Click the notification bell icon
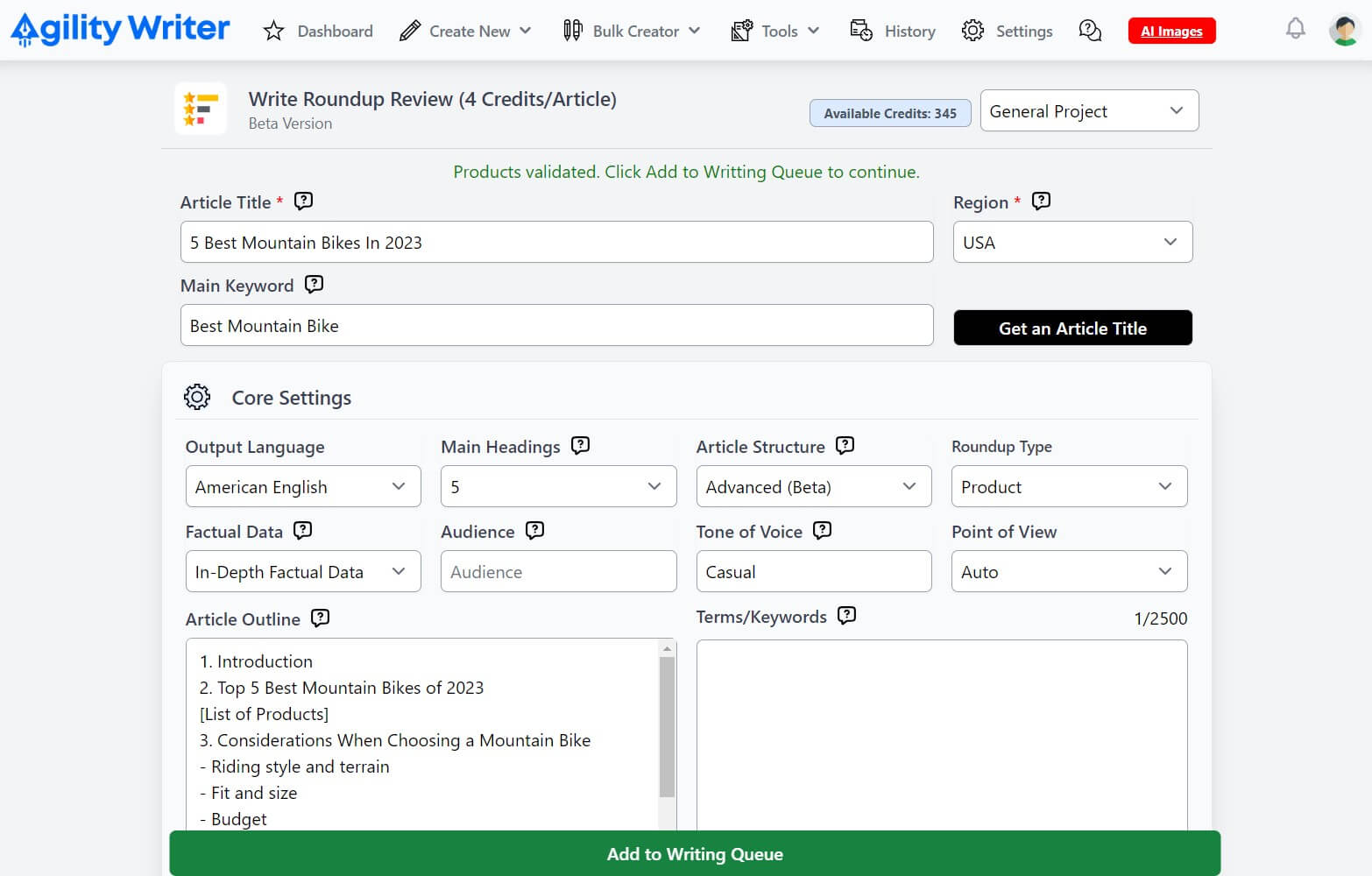Image resolution: width=1372 pixels, height=876 pixels. (x=1295, y=29)
